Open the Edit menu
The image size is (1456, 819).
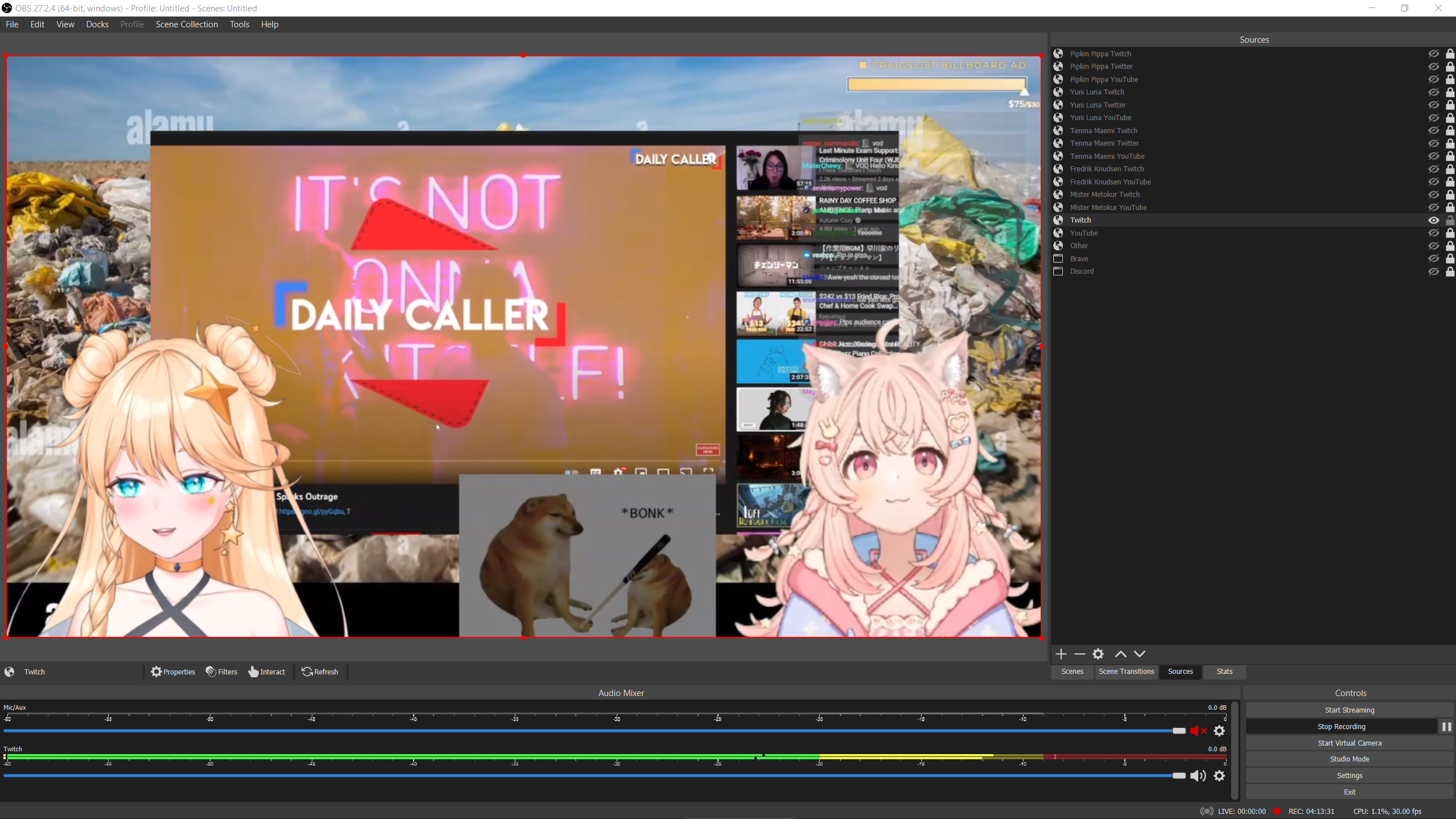[x=37, y=24]
